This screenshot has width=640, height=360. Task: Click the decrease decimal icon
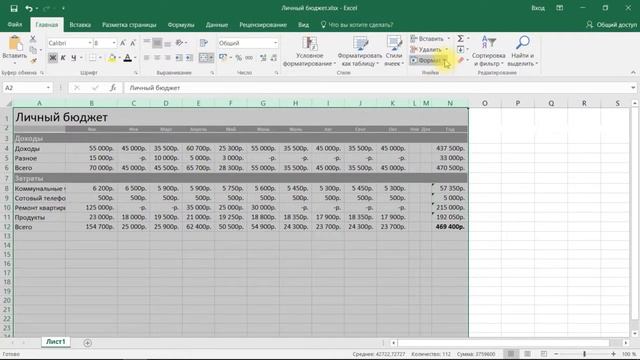pyautogui.click(x=273, y=58)
